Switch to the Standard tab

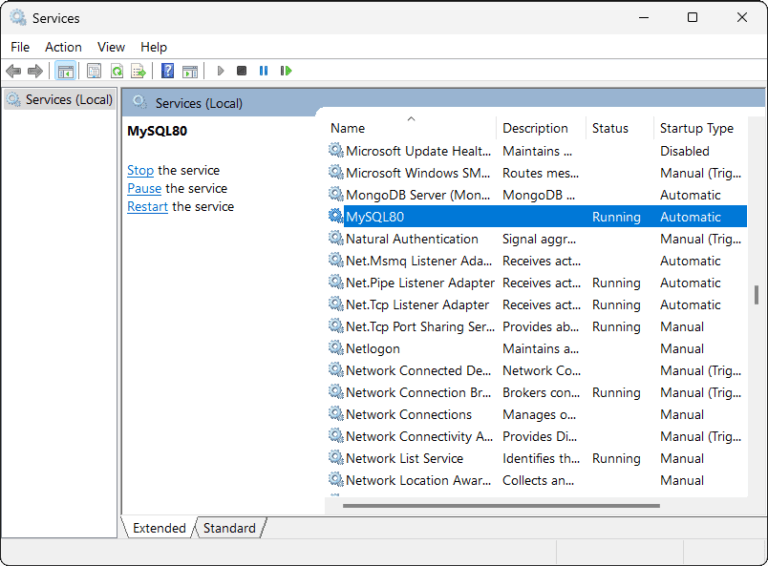click(229, 528)
